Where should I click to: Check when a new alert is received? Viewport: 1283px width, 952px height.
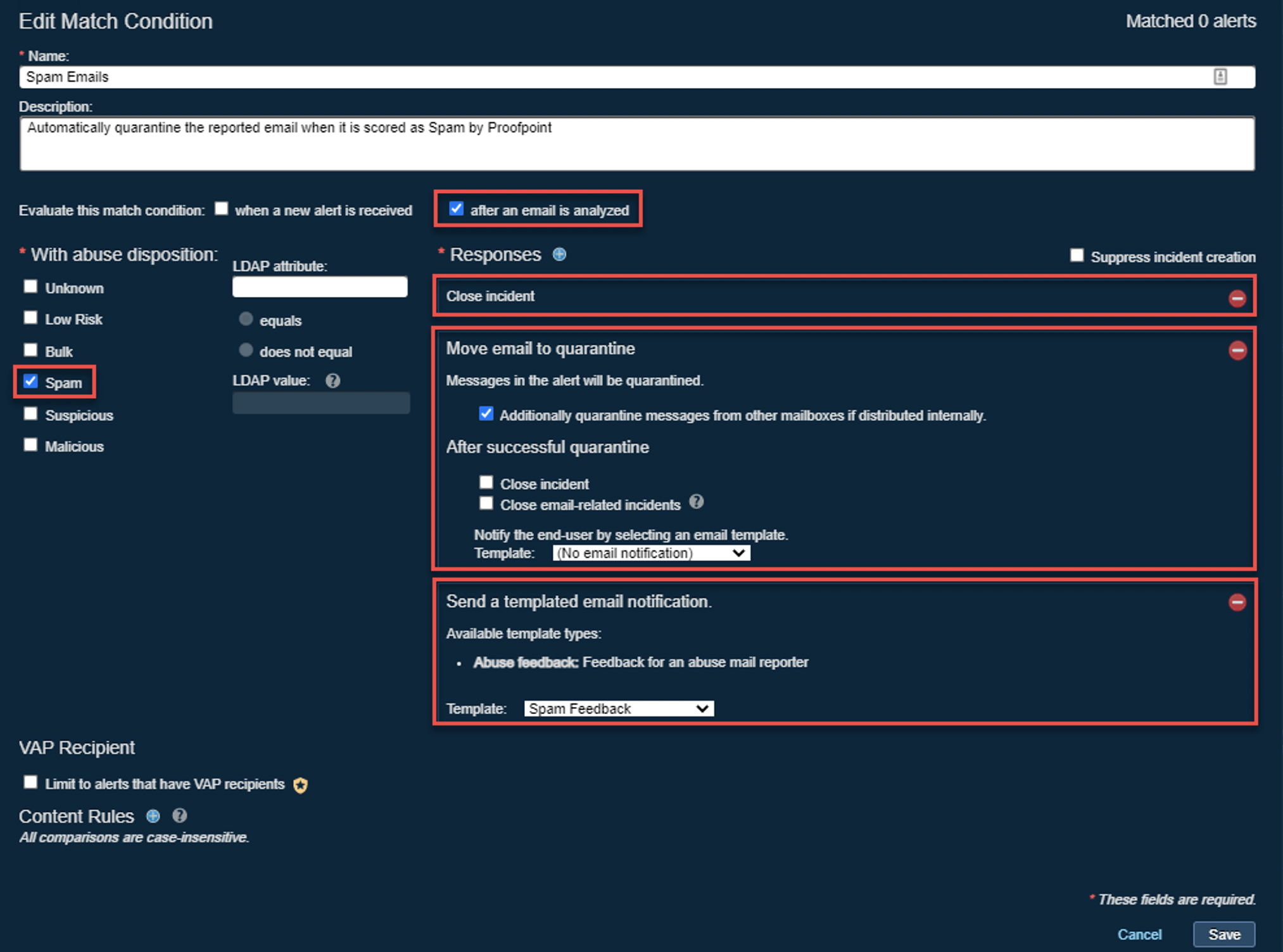pyautogui.click(x=221, y=209)
